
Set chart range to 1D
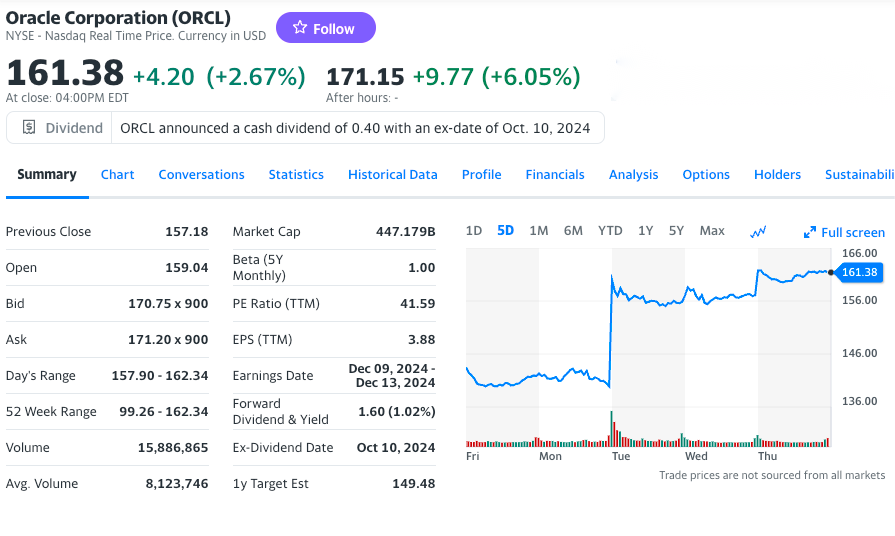[x=474, y=231]
